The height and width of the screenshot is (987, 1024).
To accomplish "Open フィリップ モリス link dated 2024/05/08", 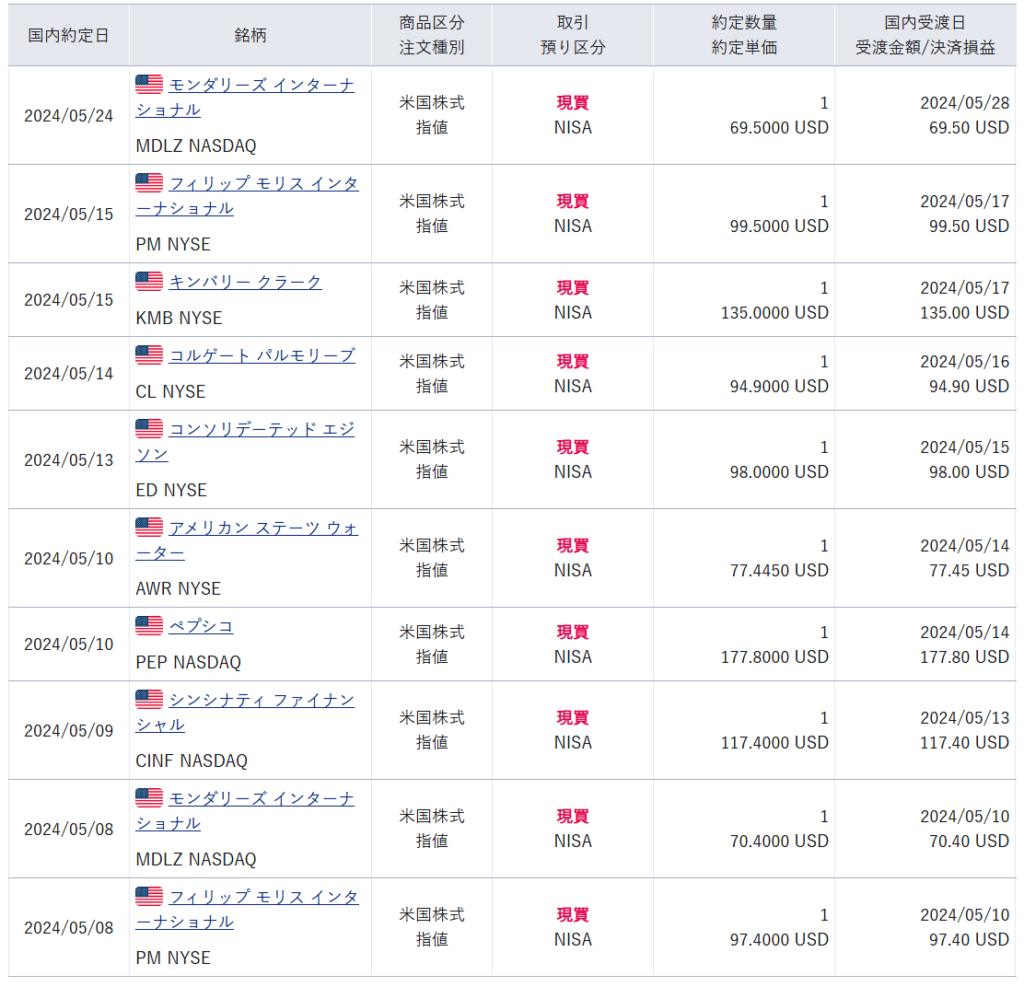I will (263, 897).
